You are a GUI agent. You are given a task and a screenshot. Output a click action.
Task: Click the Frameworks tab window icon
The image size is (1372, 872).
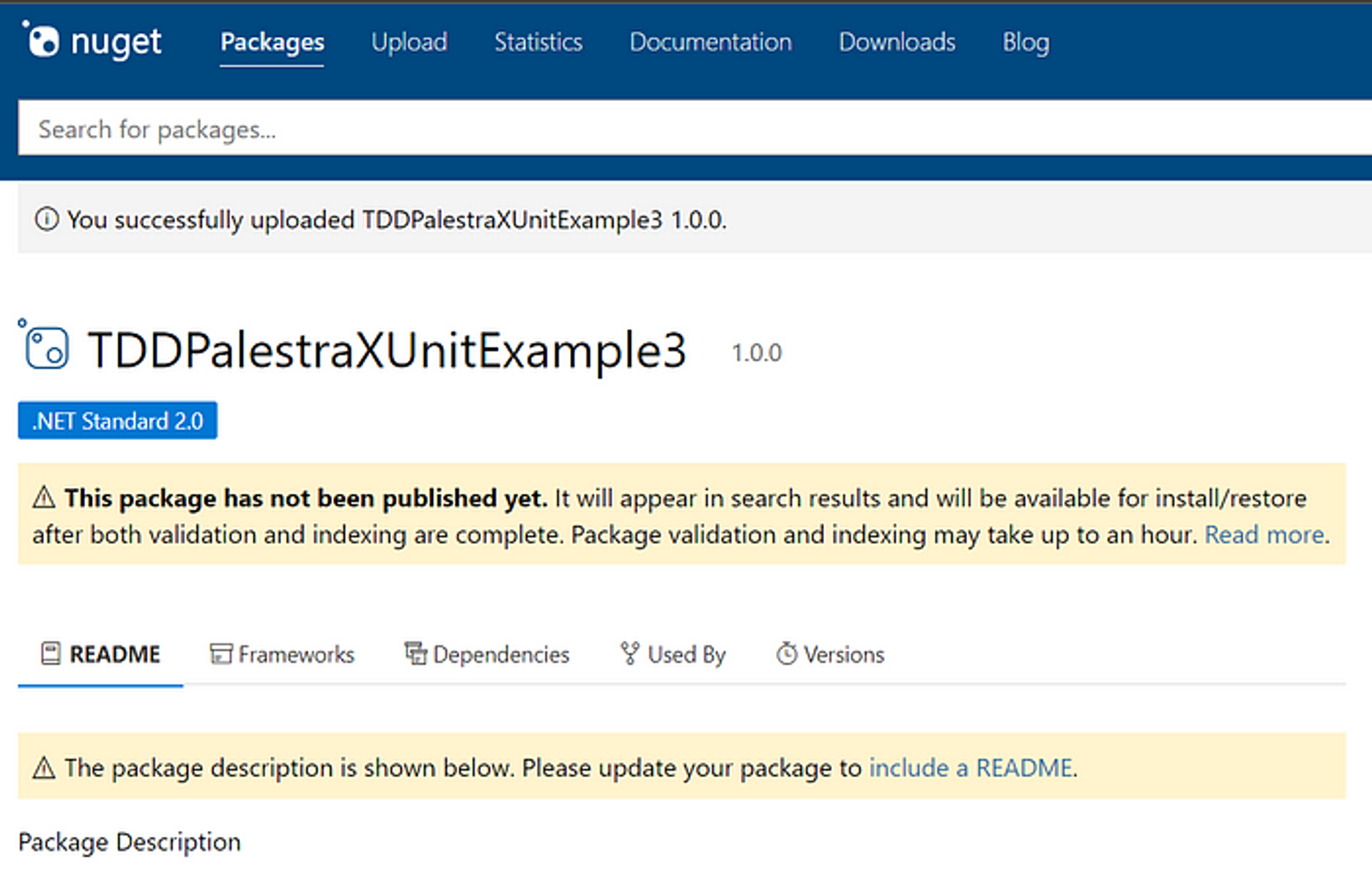[220, 654]
